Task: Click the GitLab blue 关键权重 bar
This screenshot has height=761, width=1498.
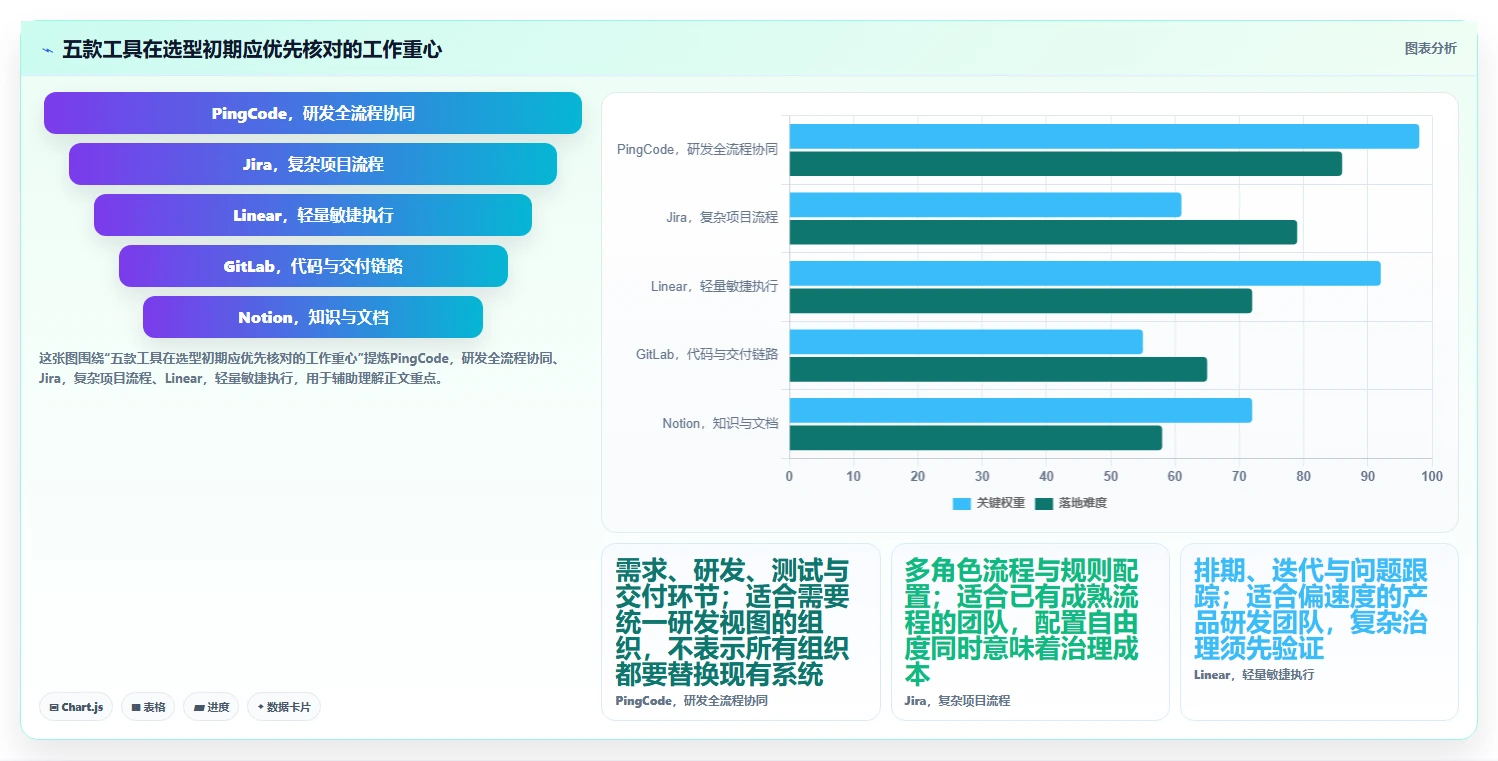Action: click(x=966, y=342)
